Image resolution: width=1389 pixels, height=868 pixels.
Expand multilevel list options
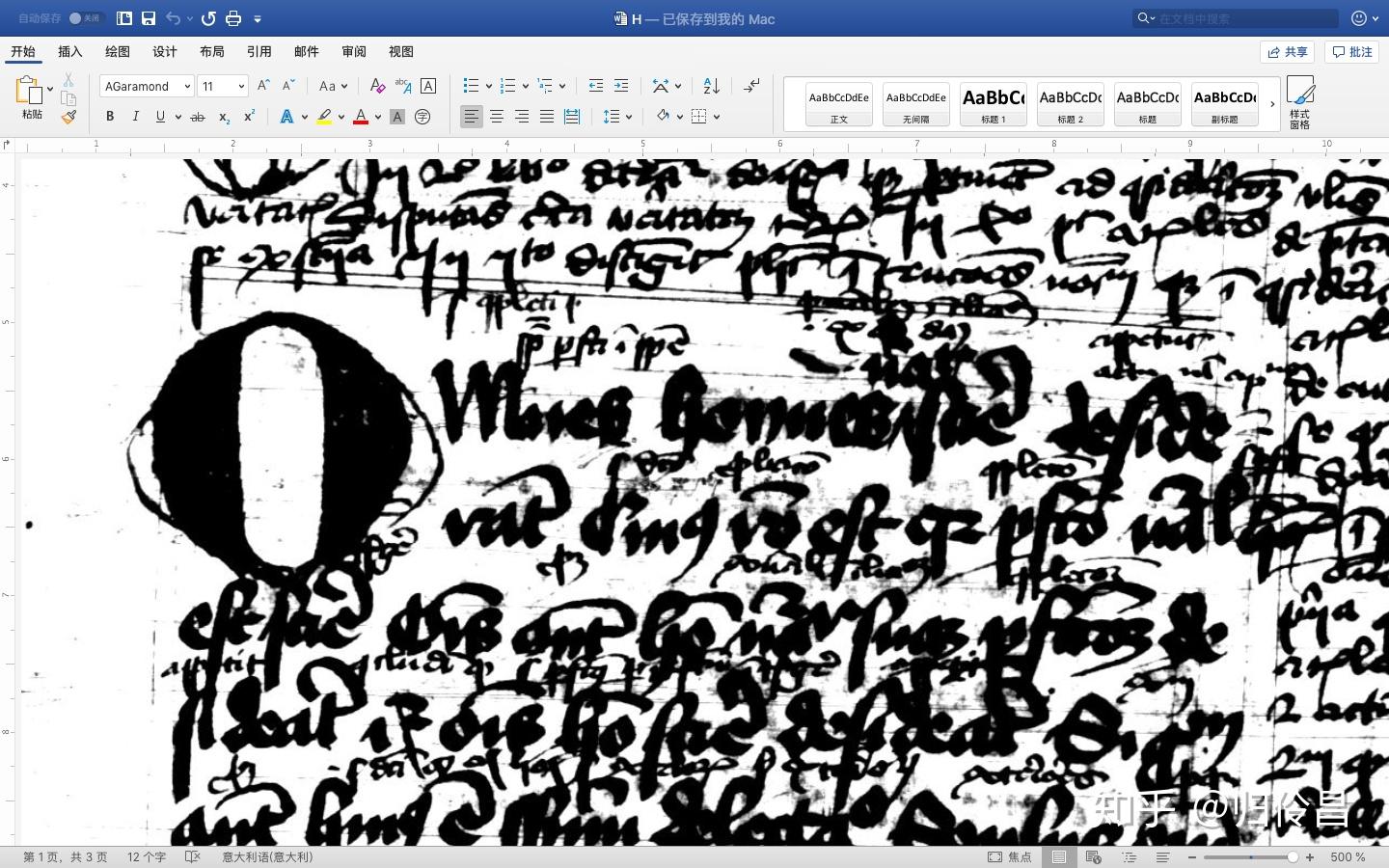click(562, 86)
